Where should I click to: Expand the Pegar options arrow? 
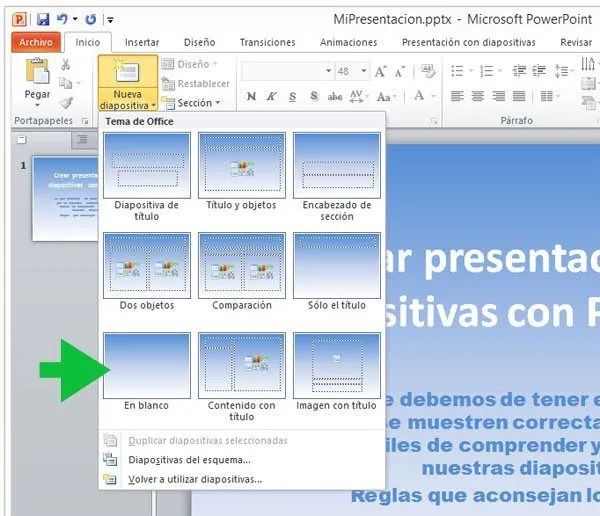[x=37, y=105]
